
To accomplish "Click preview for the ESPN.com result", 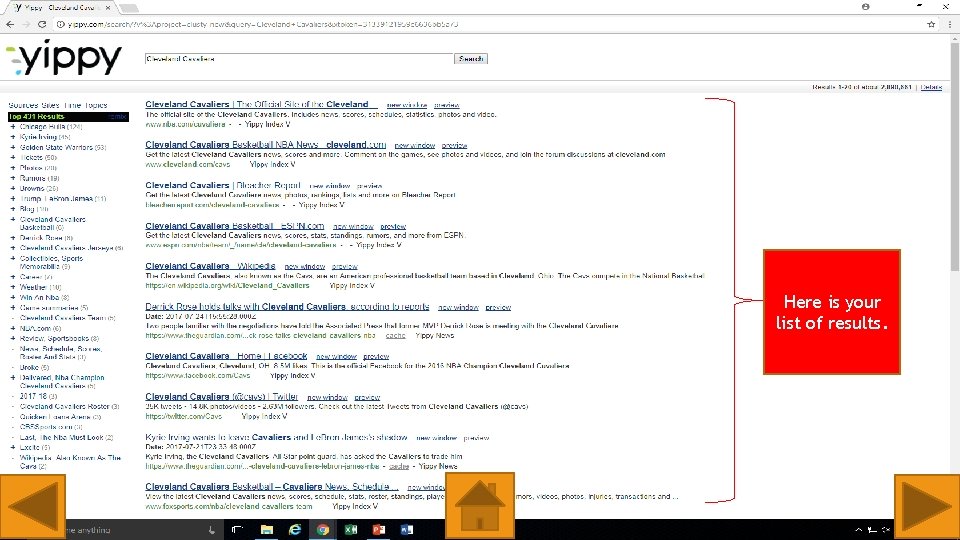I will pos(393,227).
